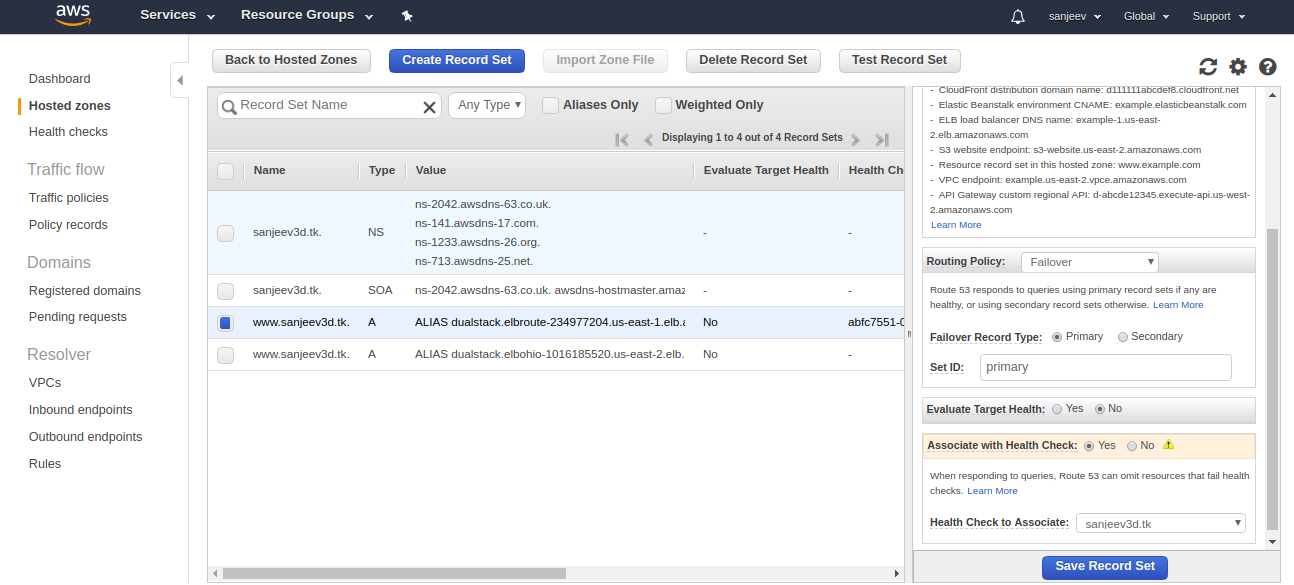Open the Global region dropdown

(1146, 17)
